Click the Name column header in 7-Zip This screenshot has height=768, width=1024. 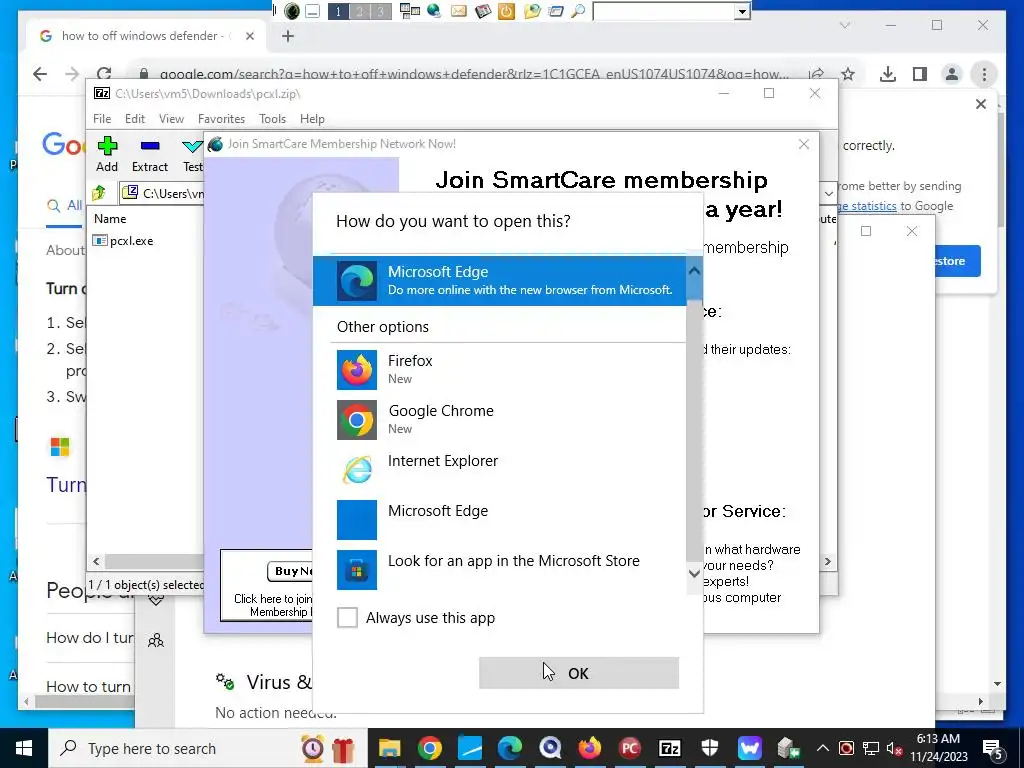(110, 219)
